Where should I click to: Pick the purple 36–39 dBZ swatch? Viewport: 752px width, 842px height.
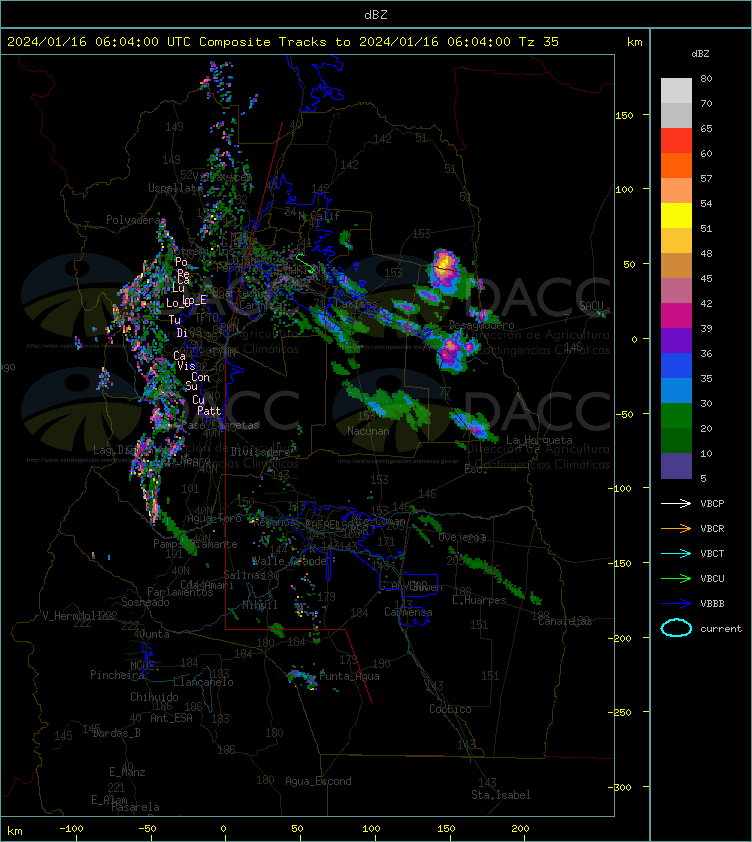676,340
